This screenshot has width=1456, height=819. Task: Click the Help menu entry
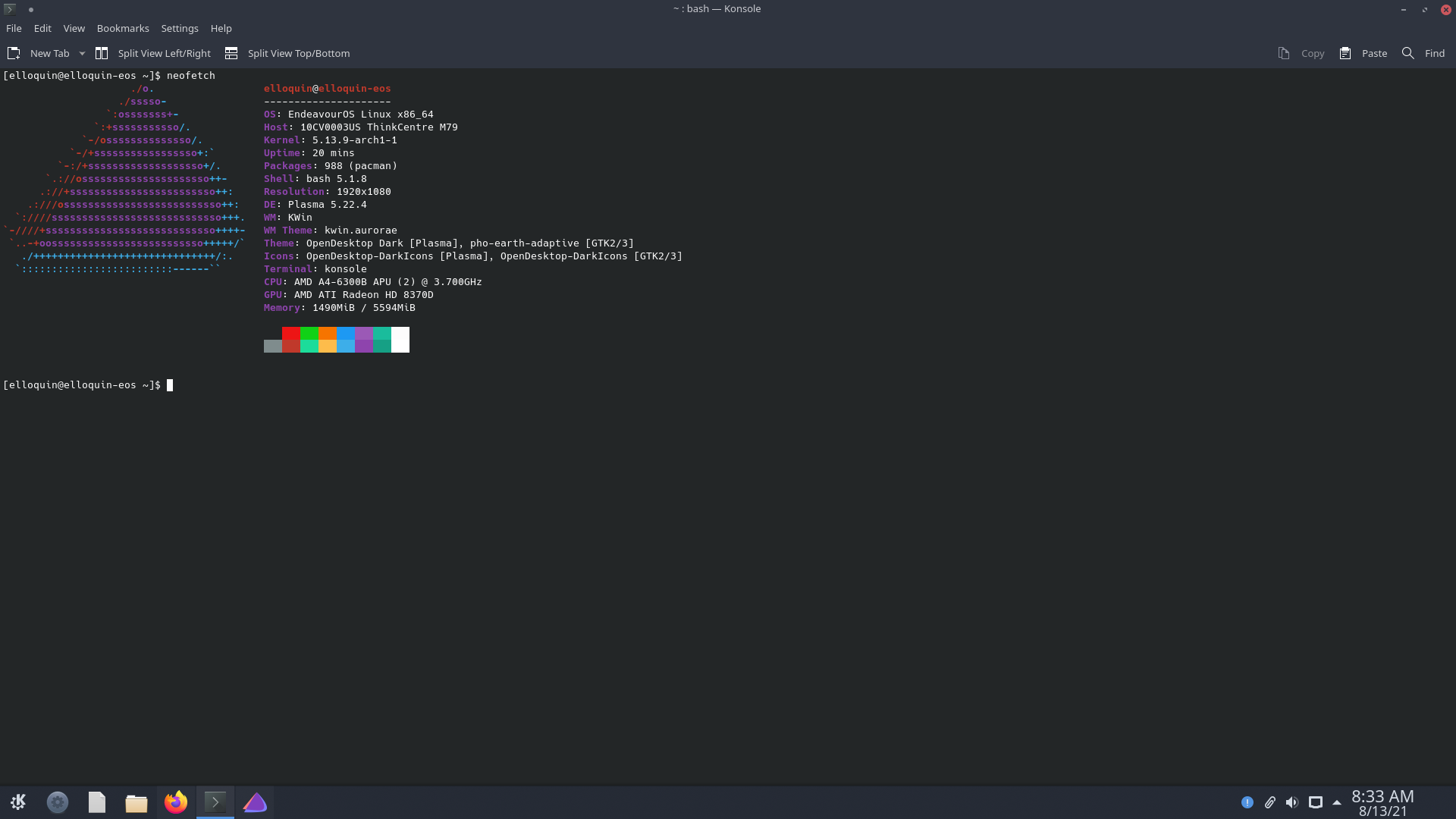(221, 28)
